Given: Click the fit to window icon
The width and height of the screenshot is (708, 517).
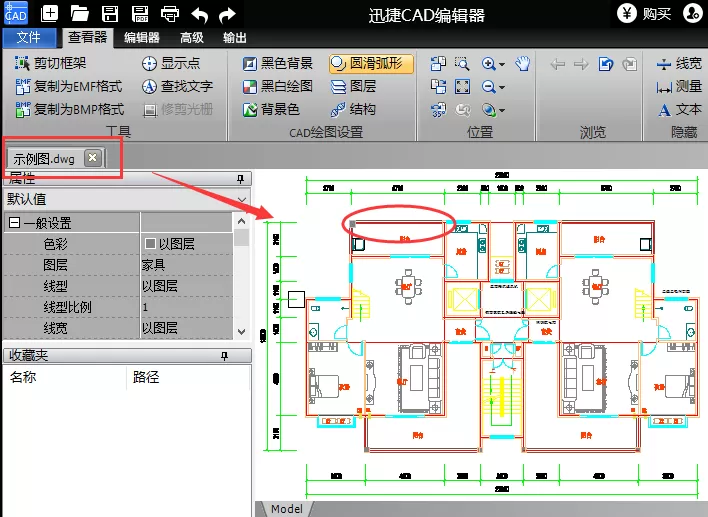Looking at the screenshot, I should [462, 86].
